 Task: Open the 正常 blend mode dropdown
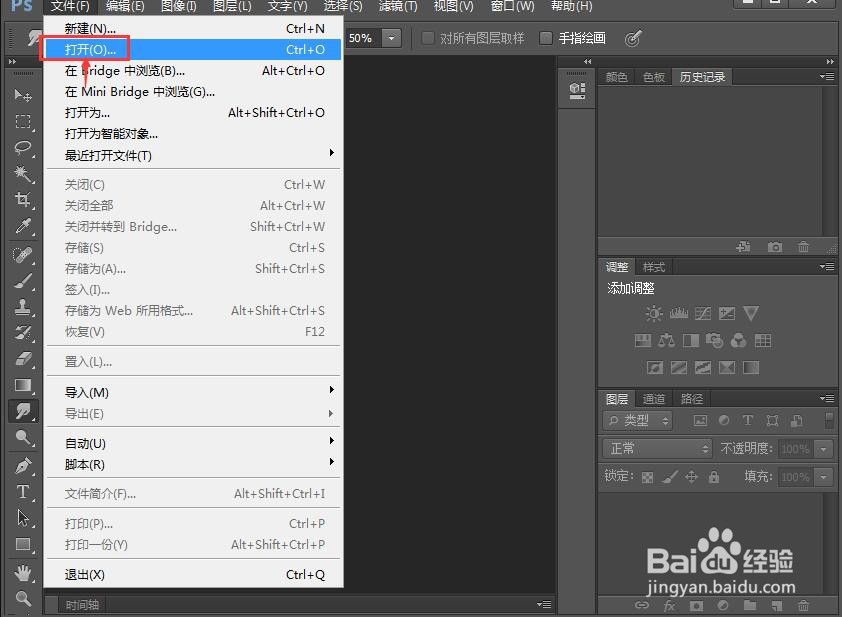point(655,448)
